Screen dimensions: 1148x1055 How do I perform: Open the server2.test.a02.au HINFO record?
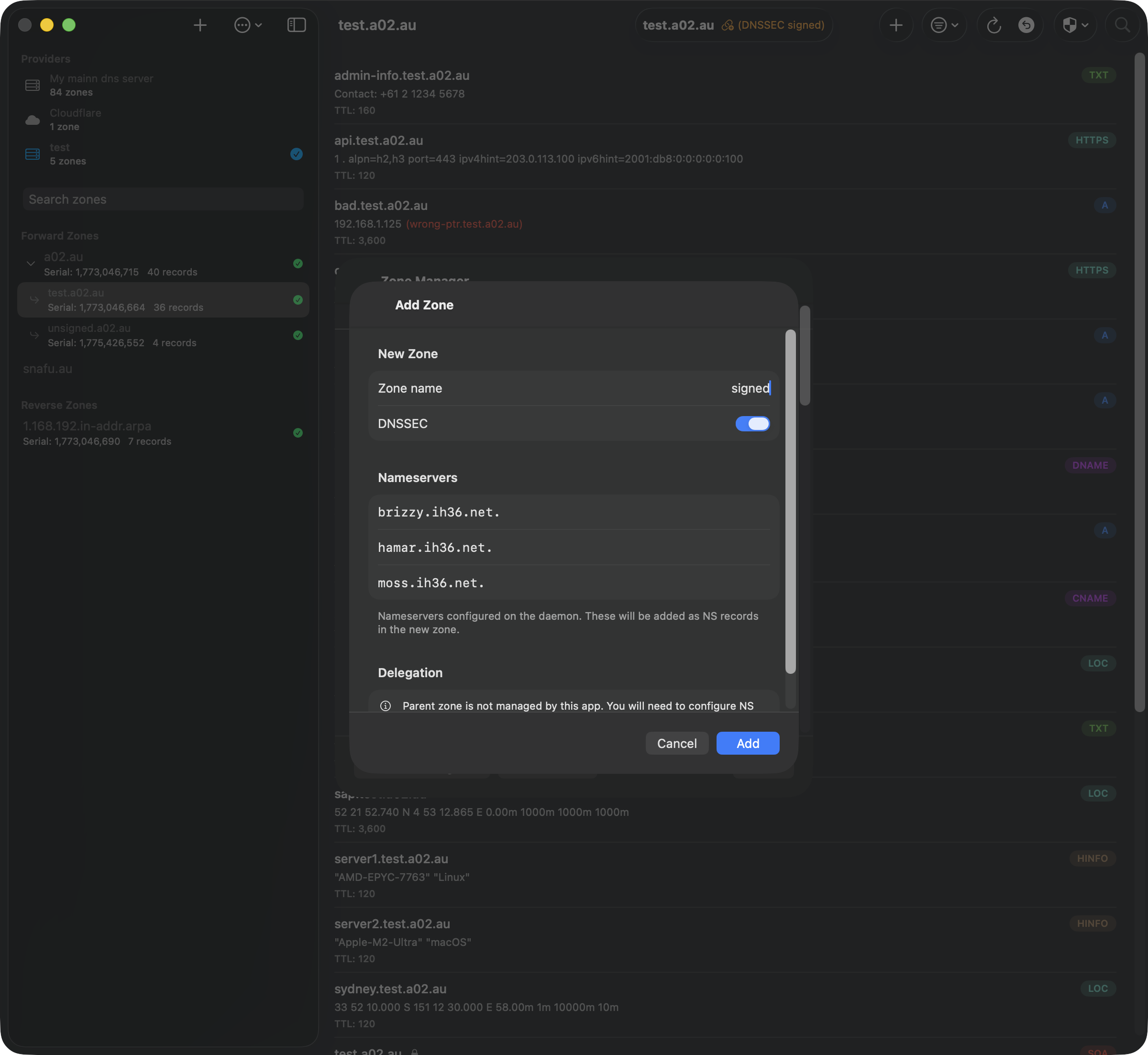click(x=725, y=940)
